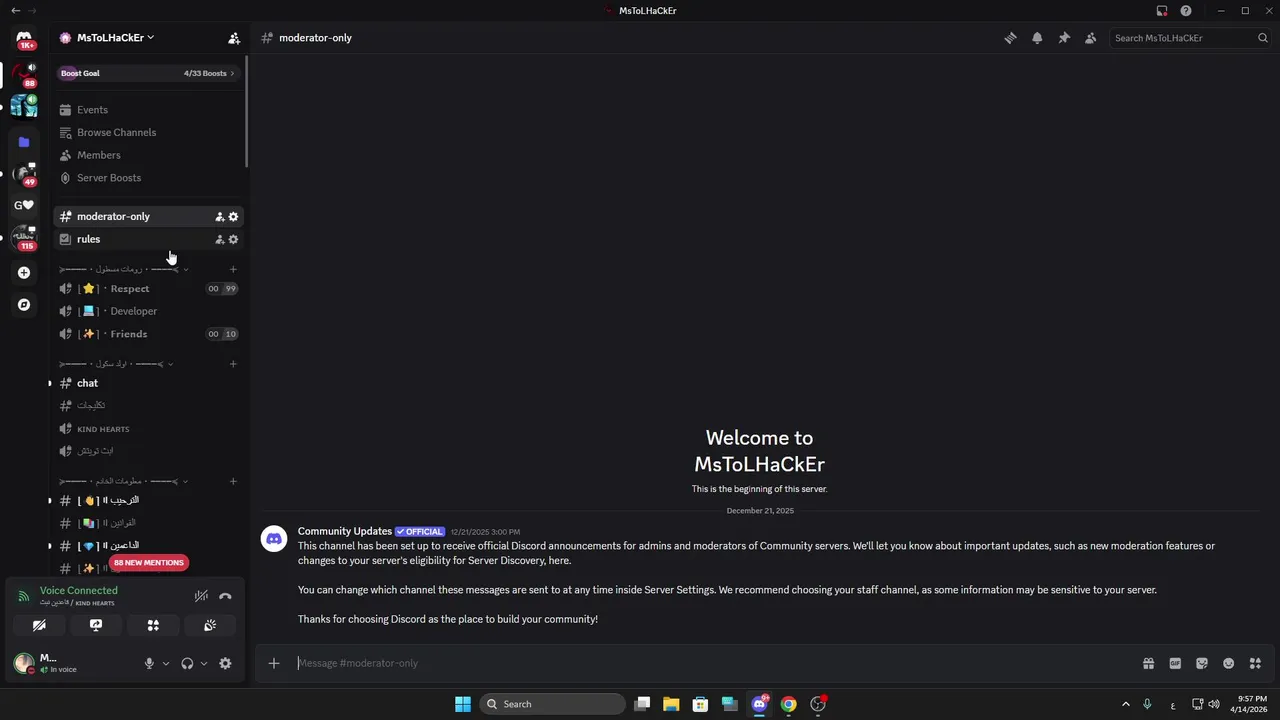Image resolution: width=1280 pixels, height=720 pixels.
Task: Expand the Boost Goal chevron
Action: 232,73
